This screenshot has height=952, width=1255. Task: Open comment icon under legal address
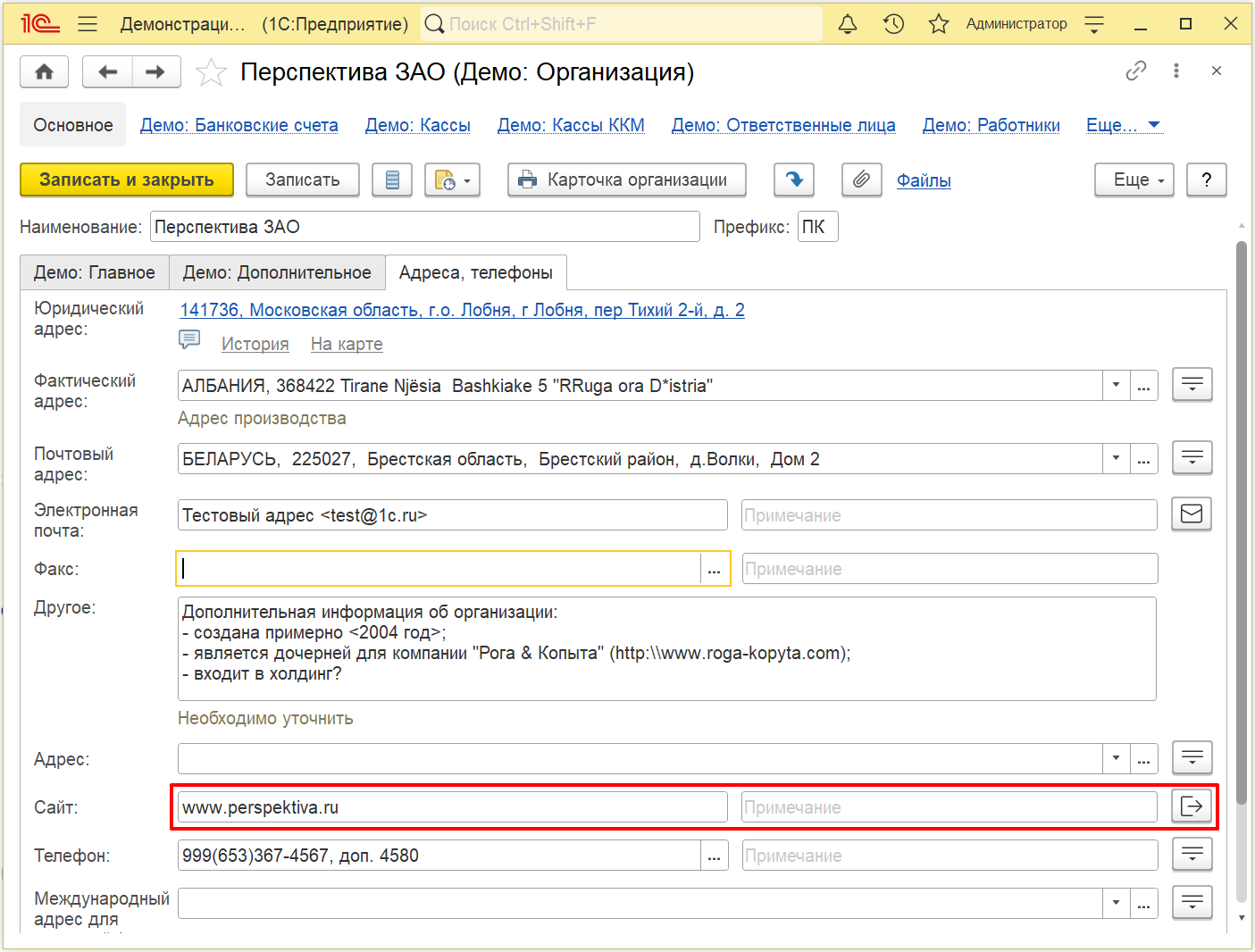[189, 339]
